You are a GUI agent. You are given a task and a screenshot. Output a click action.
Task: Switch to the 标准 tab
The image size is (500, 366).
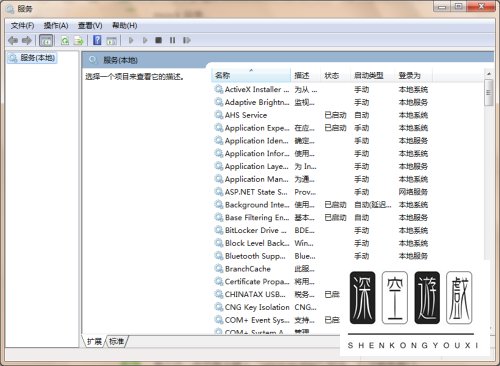tap(117, 341)
